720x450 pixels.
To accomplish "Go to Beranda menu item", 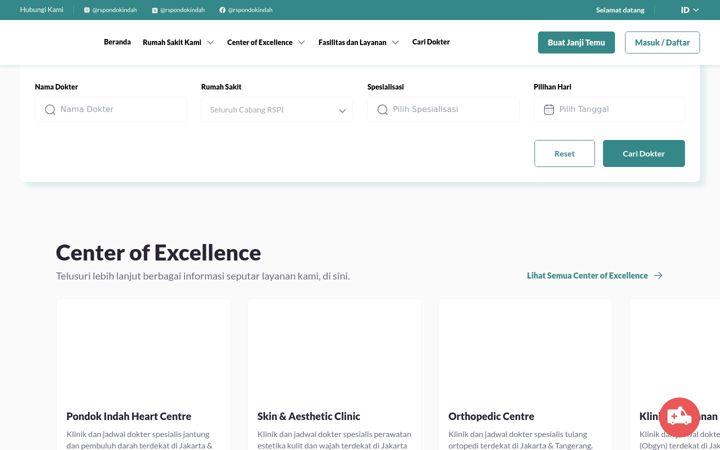I will tap(117, 42).
